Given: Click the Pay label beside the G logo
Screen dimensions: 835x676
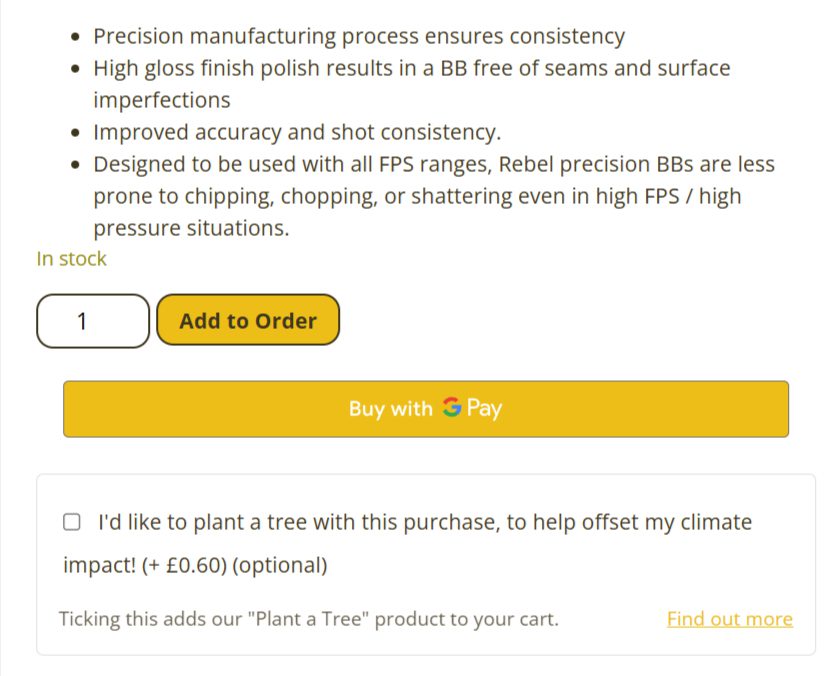Looking at the screenshot, I should coord(487,408).
